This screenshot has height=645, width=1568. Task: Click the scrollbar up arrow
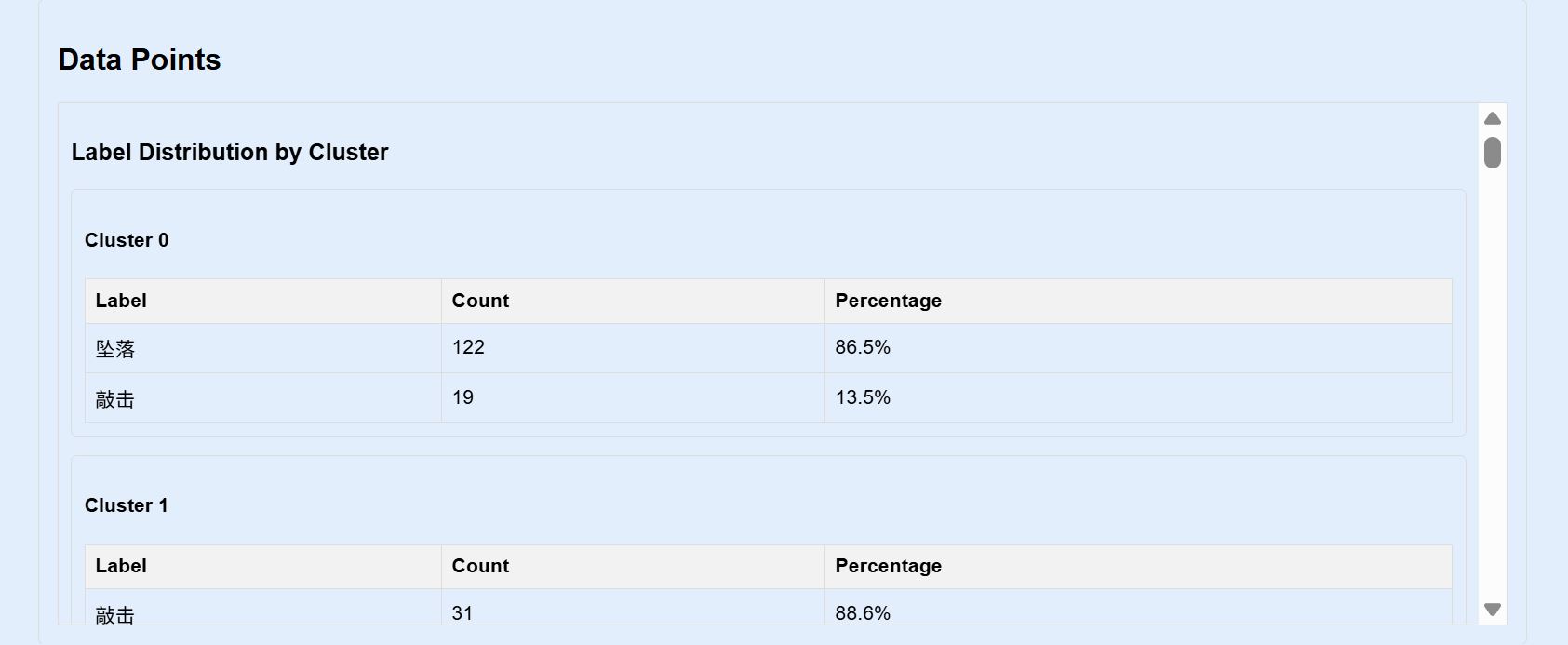tap(1493, 118)
